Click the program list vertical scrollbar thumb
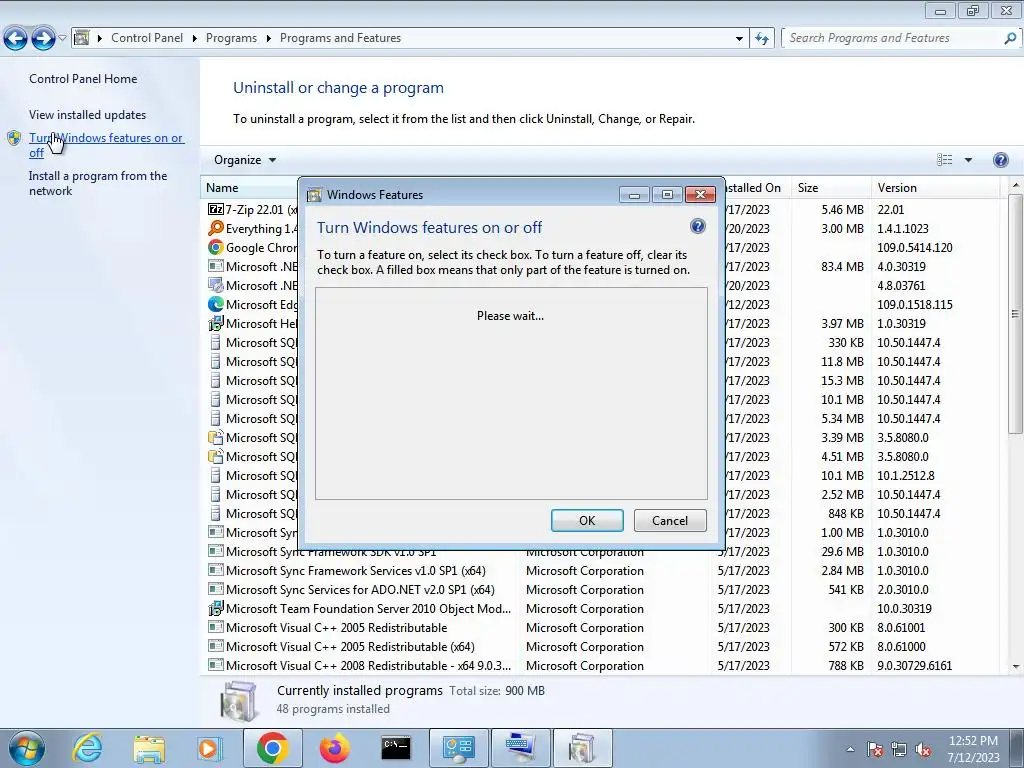This screenshot has width=1024, height=768. 1016,314
